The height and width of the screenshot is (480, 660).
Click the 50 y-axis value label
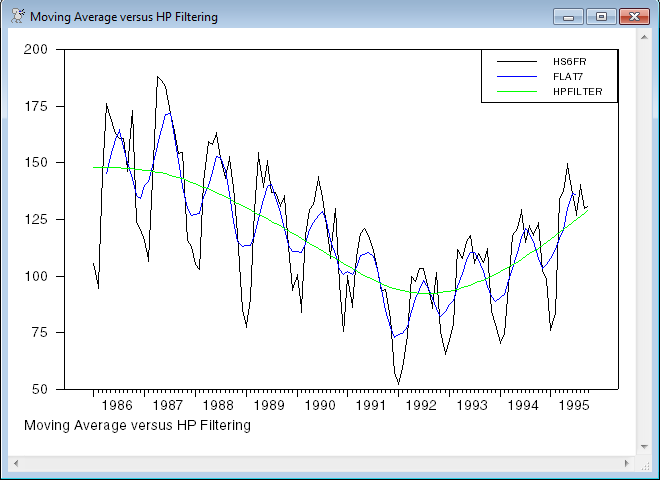40,389
